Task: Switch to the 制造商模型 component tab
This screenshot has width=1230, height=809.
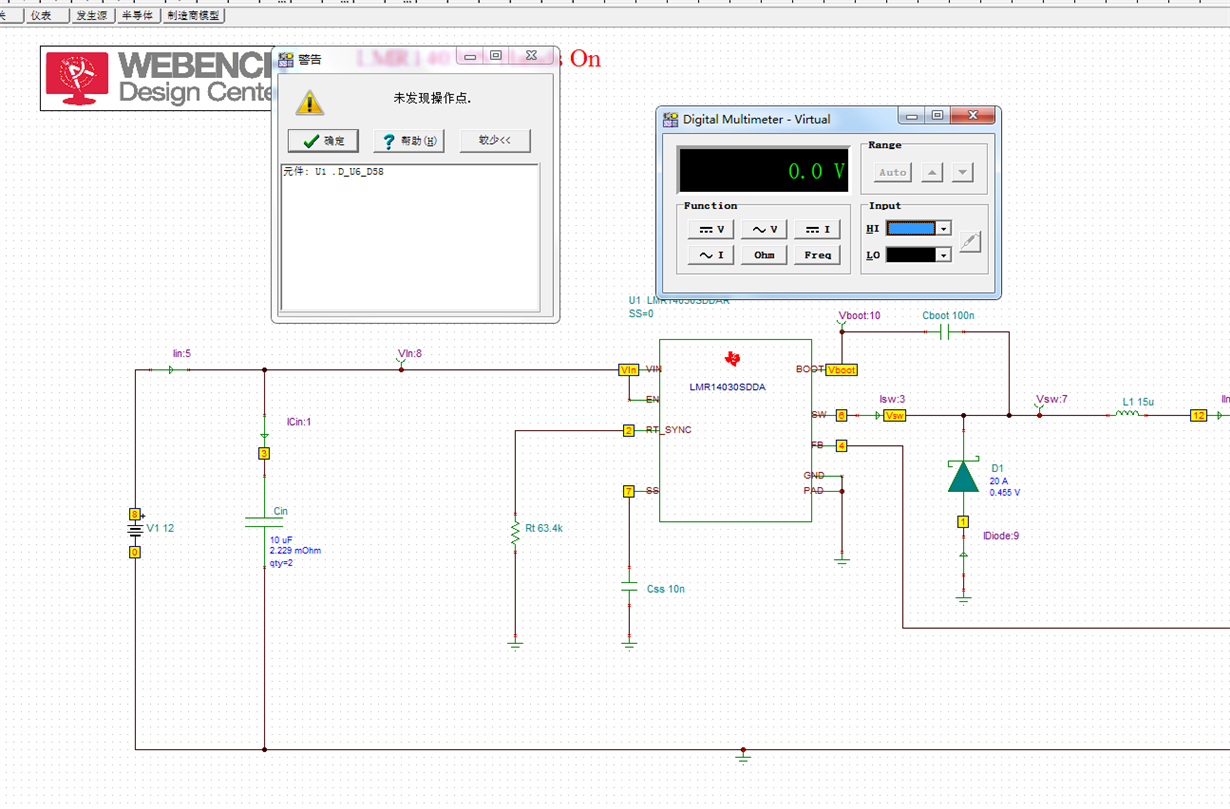Action: coord(194,16)
